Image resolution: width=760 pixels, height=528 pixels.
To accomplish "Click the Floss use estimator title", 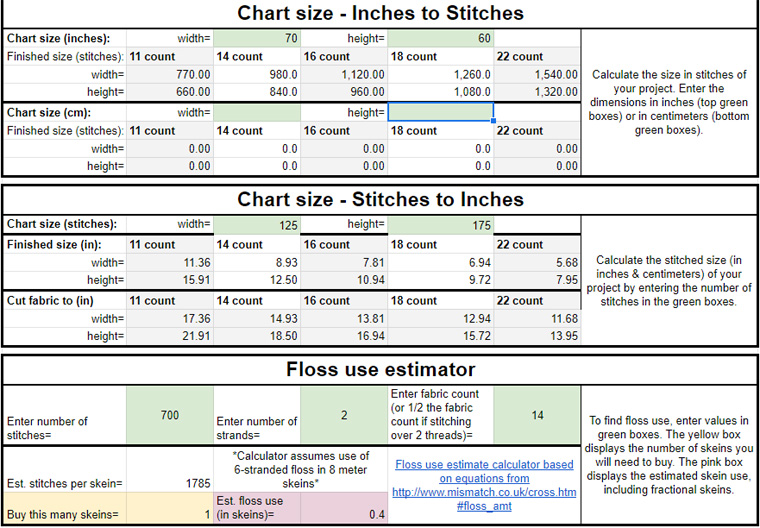I will [x=380, y=370].
